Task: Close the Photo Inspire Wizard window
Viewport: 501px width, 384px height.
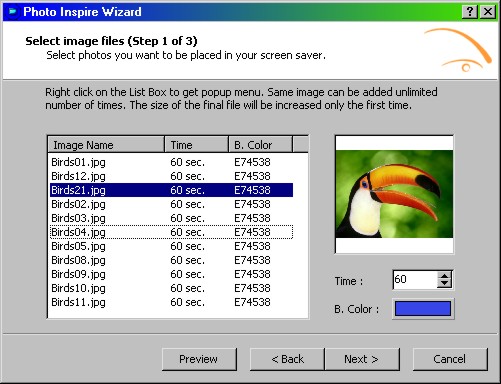Action: 488,12
